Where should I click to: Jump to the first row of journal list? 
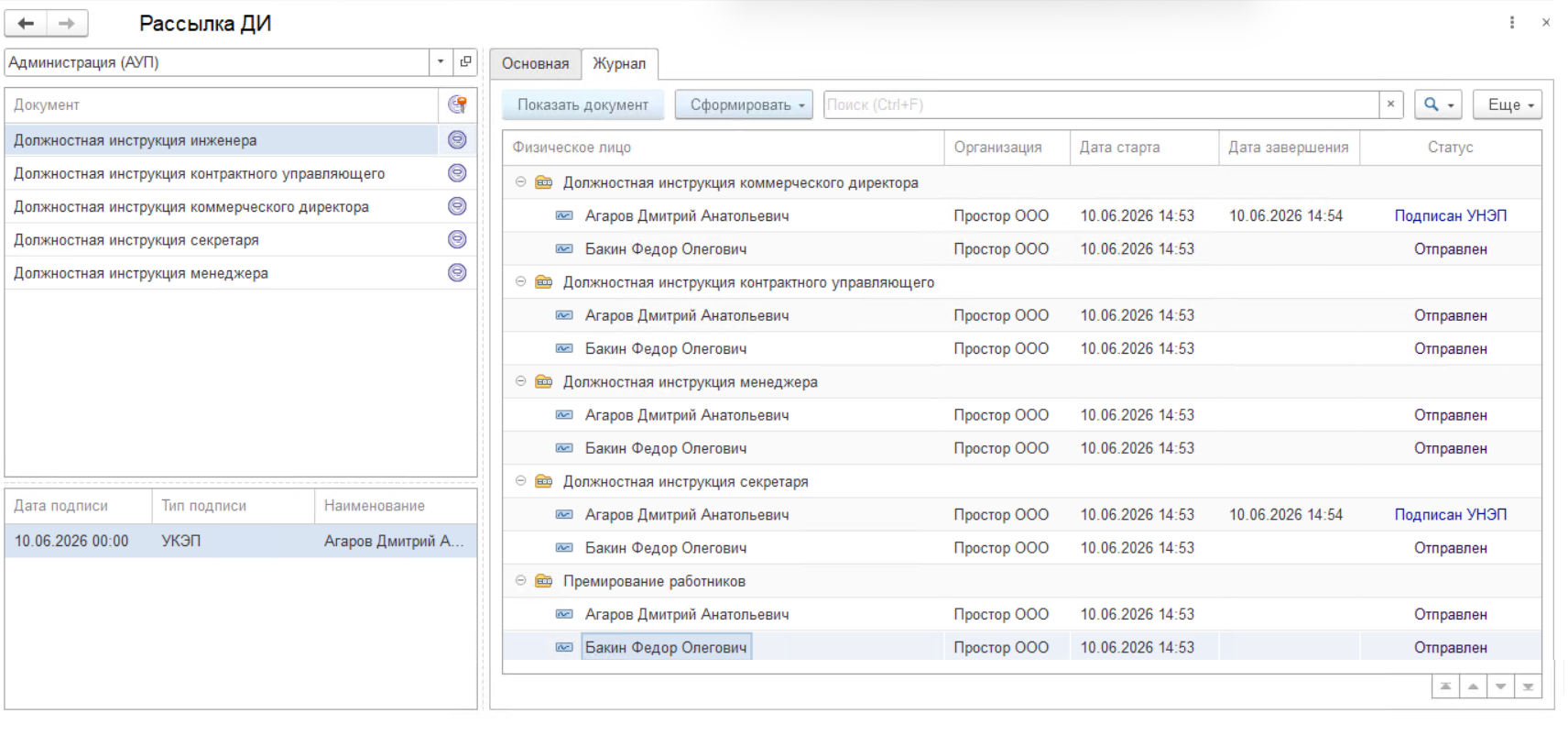[1445, 686]
